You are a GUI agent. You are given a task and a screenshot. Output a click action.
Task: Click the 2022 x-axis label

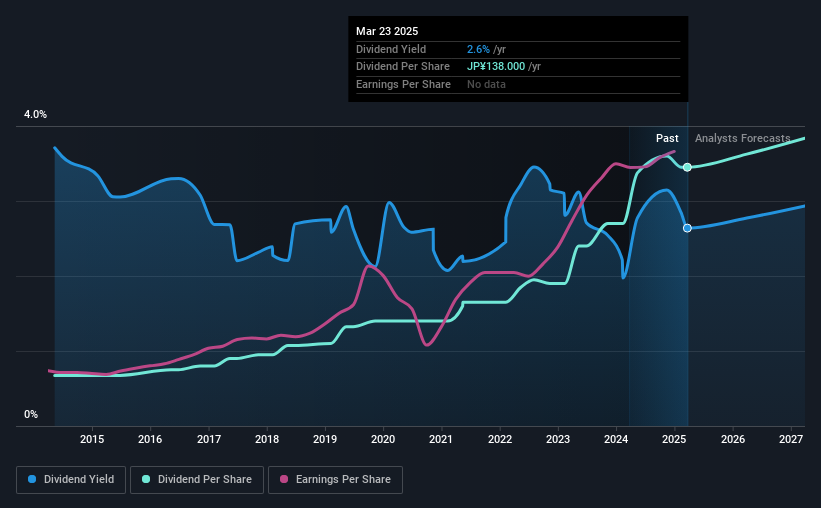(500, 439)
